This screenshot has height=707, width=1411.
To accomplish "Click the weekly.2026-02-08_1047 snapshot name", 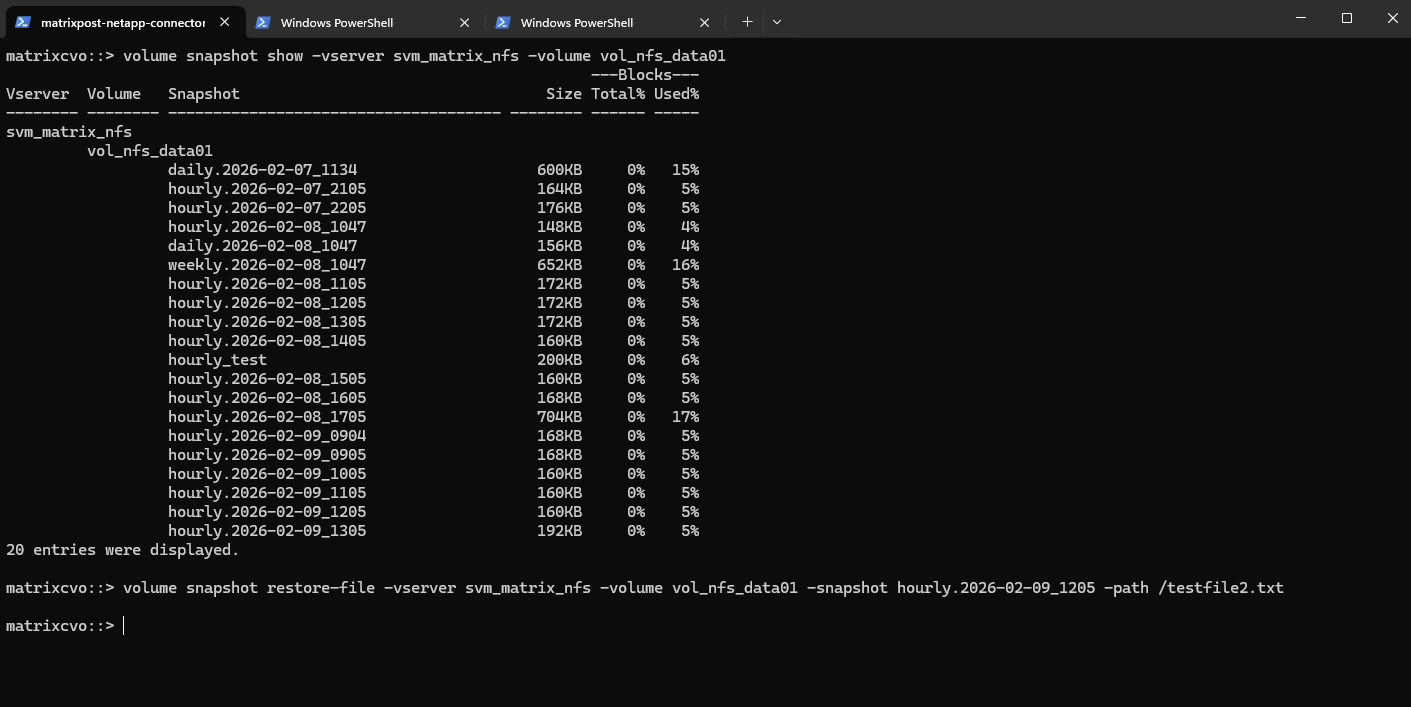I will [x=267, y=265].
